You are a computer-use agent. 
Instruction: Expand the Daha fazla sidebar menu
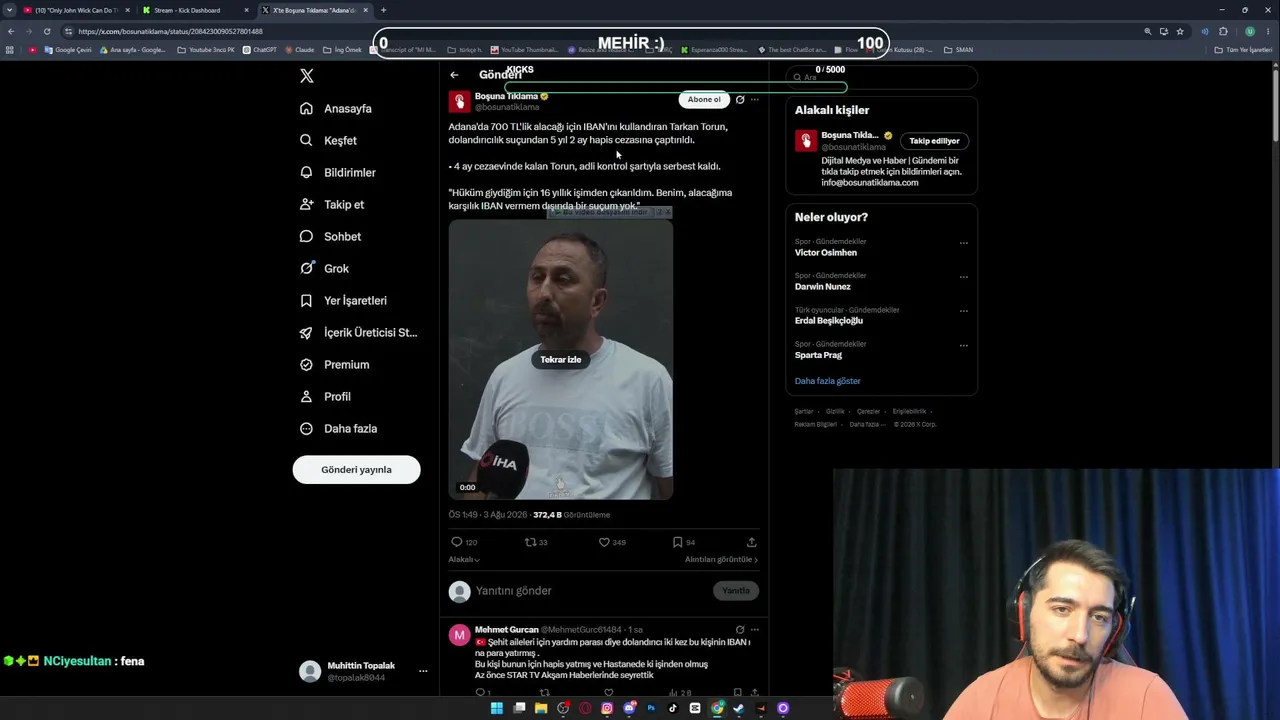coord(339,429)
